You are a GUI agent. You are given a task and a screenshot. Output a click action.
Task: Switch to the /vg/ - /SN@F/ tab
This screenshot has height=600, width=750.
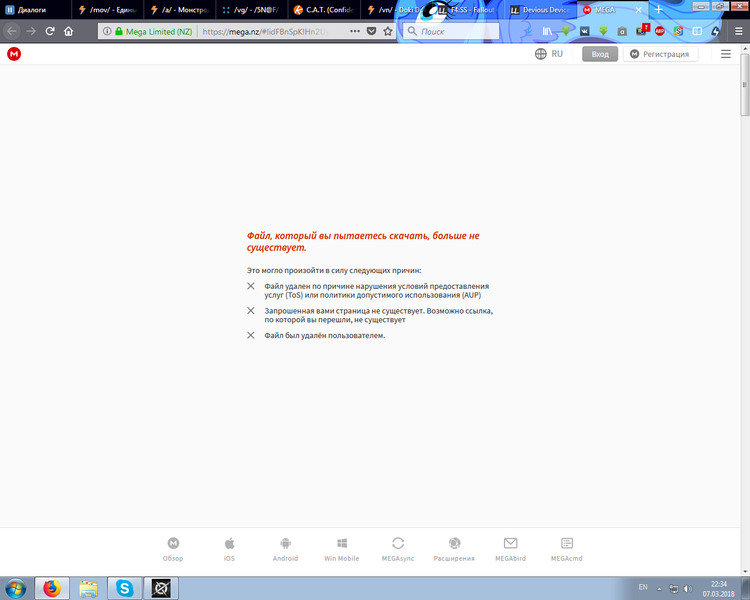[252, 10]
